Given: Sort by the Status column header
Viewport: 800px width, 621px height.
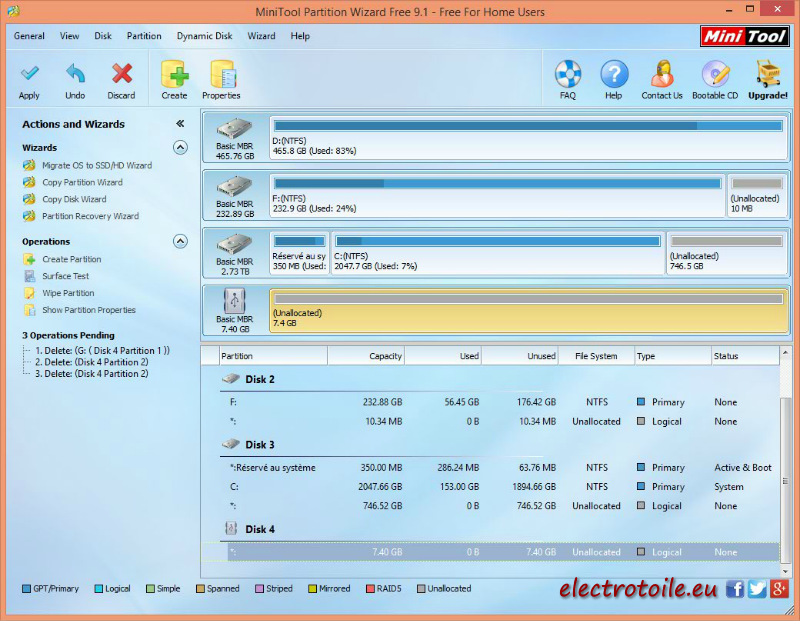Looking at the screenshot, I should [745, 356].
